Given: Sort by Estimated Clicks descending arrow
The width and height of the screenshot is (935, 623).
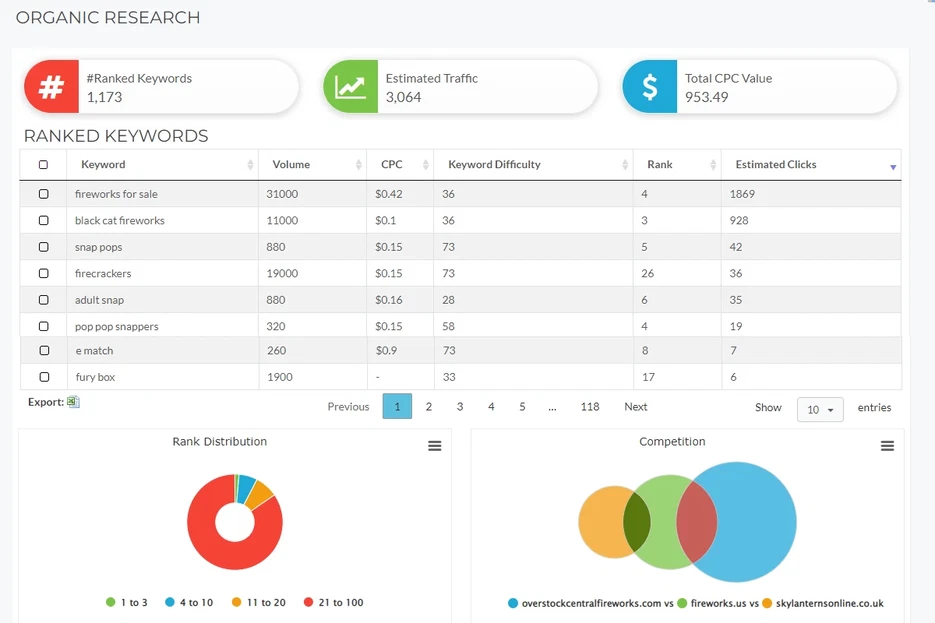Looking at the screenshot, I should [892, 167].
